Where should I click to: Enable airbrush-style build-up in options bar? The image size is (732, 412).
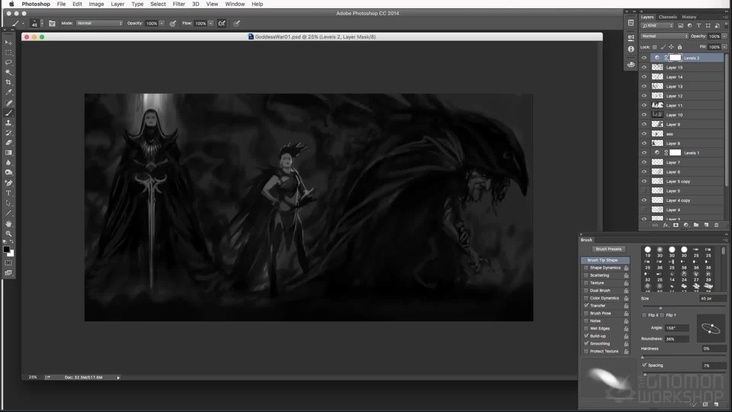point(222,23)
